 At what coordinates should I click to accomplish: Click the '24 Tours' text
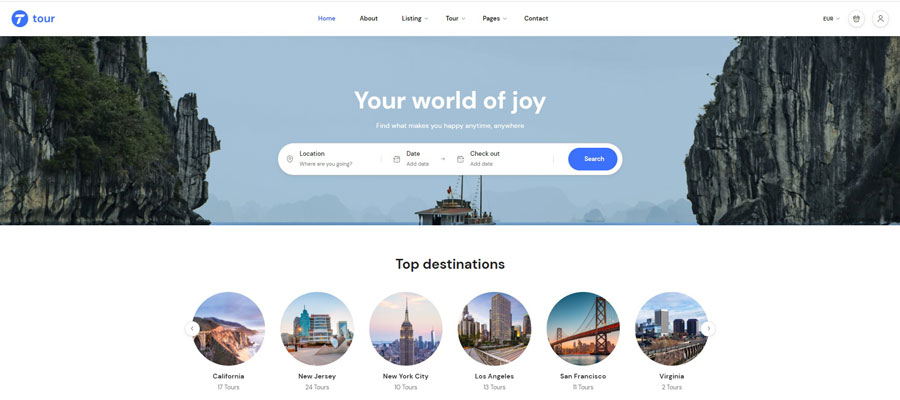[x=317, y=387]
